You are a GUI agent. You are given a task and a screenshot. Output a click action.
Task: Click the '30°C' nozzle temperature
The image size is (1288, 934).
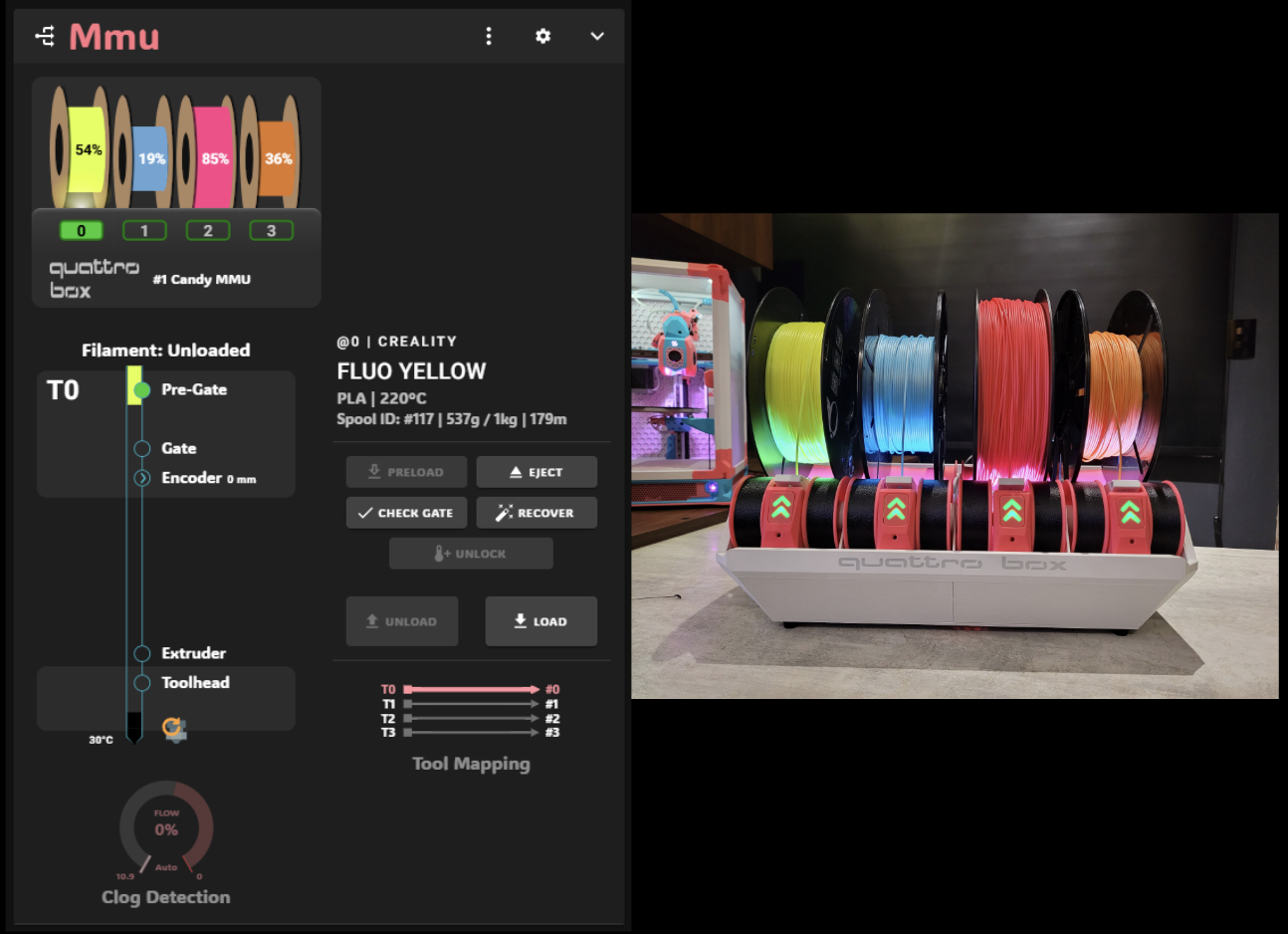(x=101, y=740)
